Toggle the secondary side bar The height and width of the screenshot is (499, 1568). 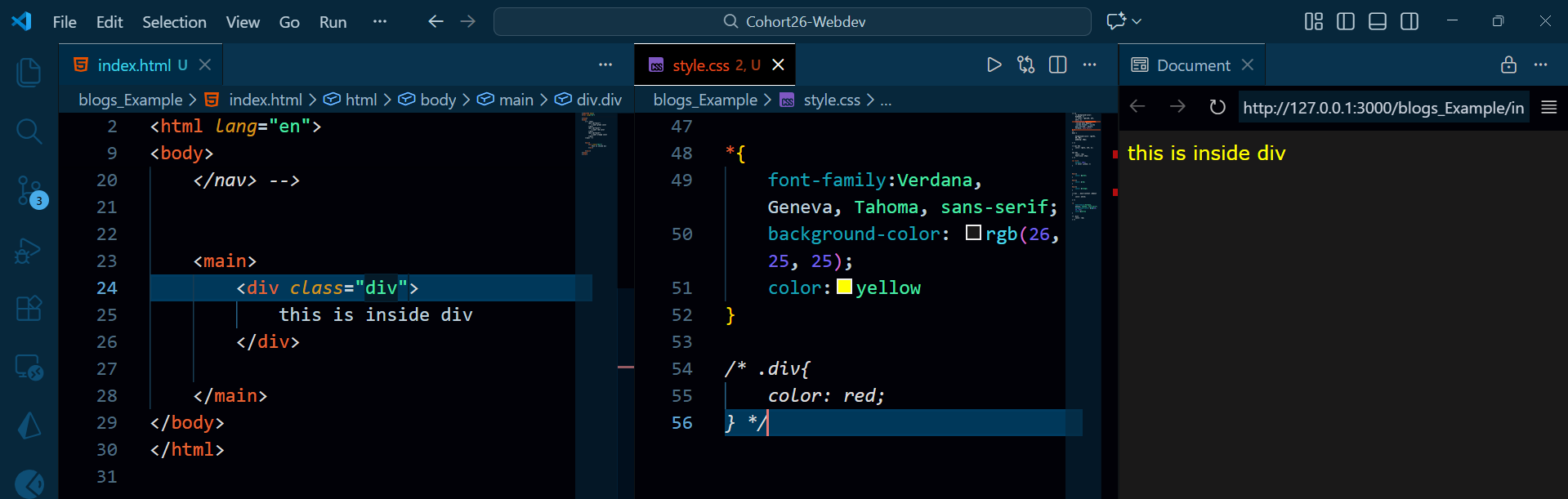1409,21
